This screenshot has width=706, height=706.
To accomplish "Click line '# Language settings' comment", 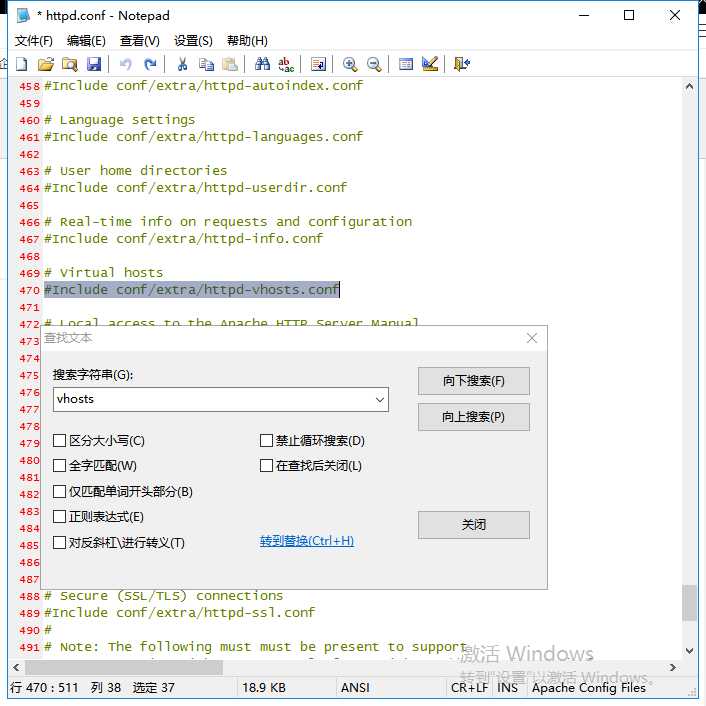I will click(119, 120).
